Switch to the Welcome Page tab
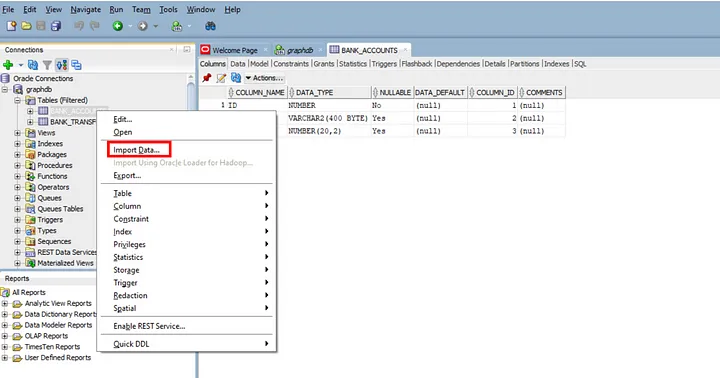 [234, 50]
